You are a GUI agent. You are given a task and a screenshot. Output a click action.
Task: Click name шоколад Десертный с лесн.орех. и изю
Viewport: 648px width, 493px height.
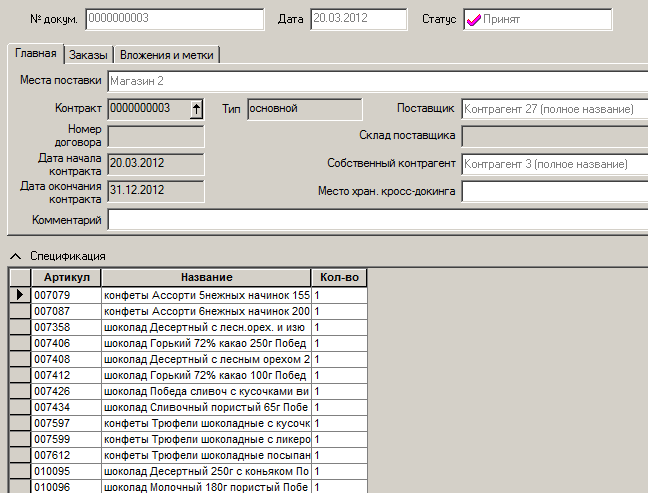(x=206, y=327)
